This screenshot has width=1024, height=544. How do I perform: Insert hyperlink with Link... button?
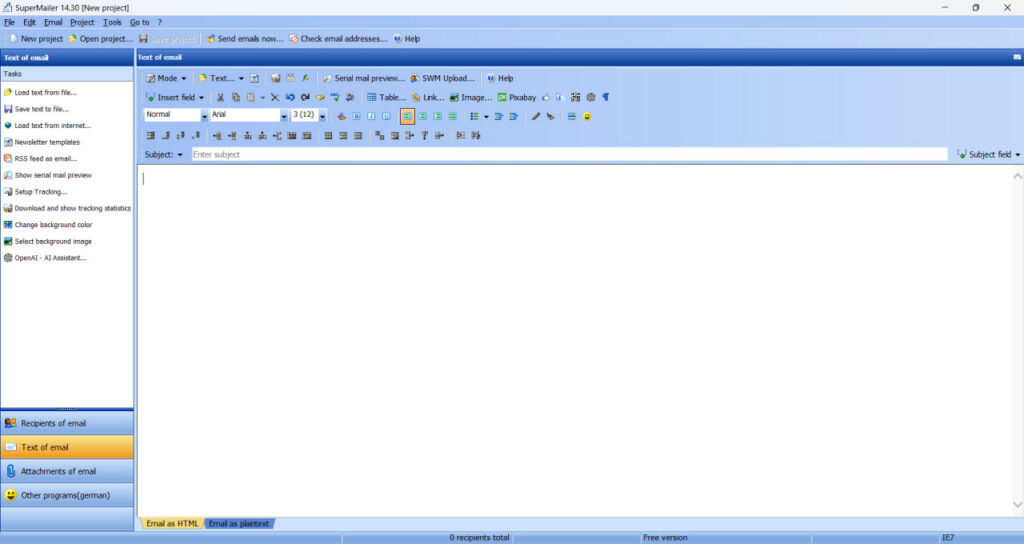[x=428, y=97]
